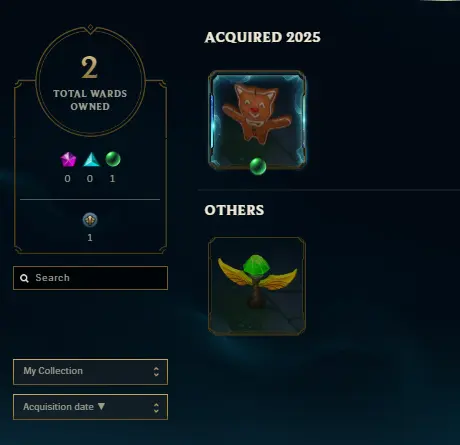The width and height of the screenshot is (460, 445).
Task: Click the pink mythic gem icon
Action: click(x=68, y=159)
